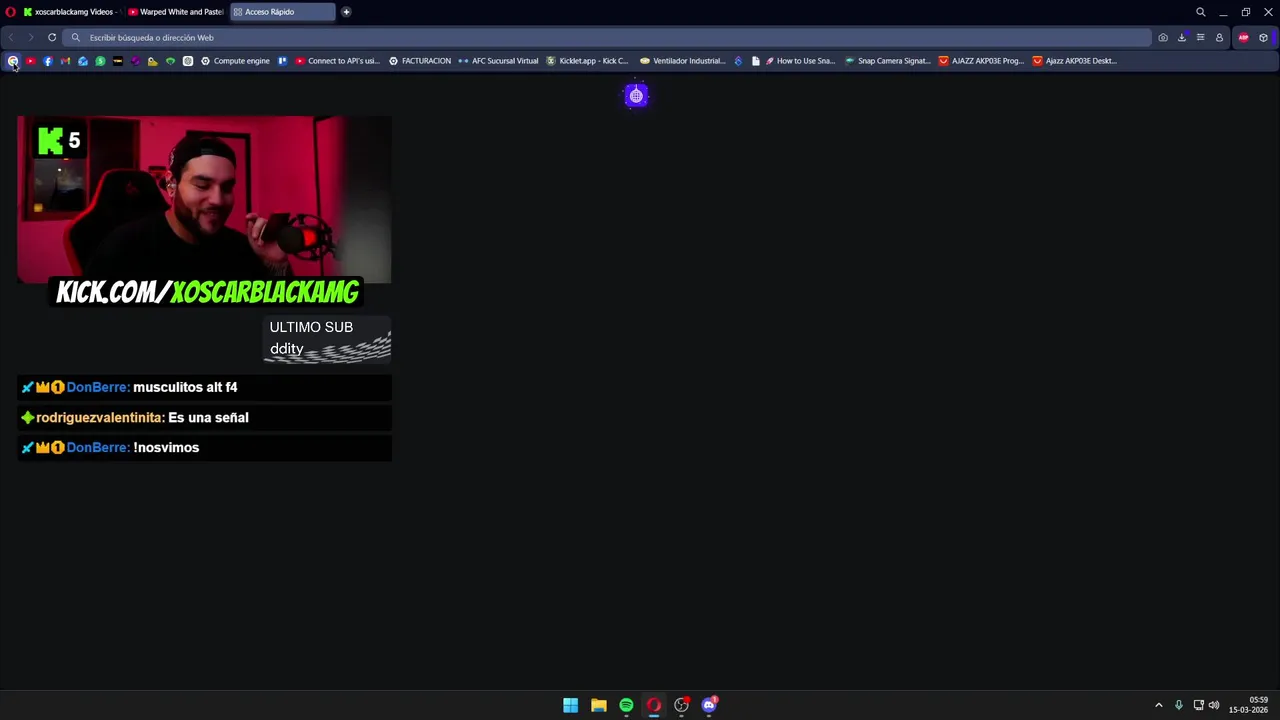Open the volume speaker tray icon
1280x720 pixels.
1214,705
